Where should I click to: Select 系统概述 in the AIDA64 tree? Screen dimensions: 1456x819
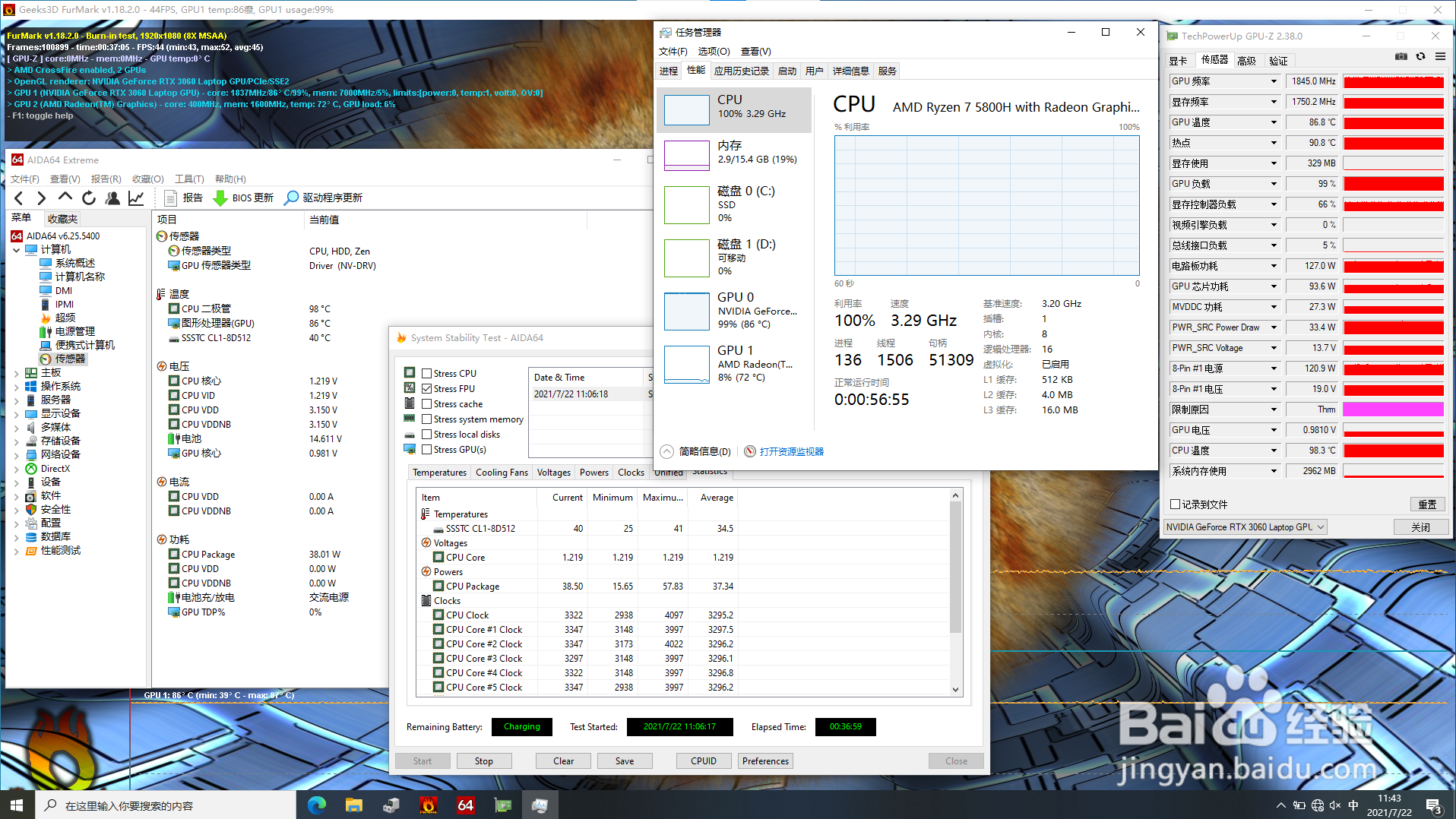(x=74, y=263)
